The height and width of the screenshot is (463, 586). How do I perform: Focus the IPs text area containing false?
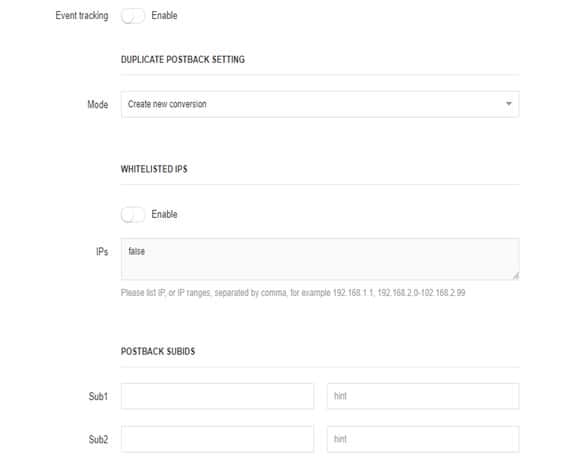click(320, 259)
